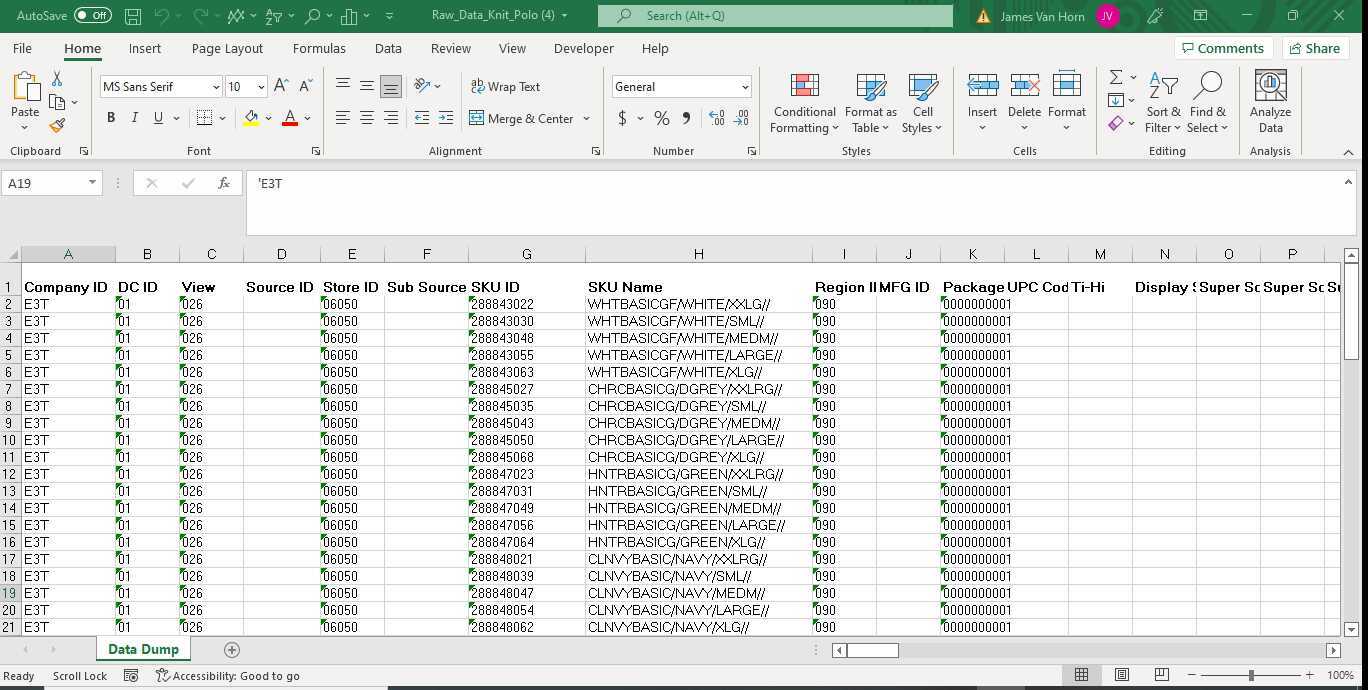Click the Percent Style icon
This screenshot has height=690, width=1368.
point(661,118)
